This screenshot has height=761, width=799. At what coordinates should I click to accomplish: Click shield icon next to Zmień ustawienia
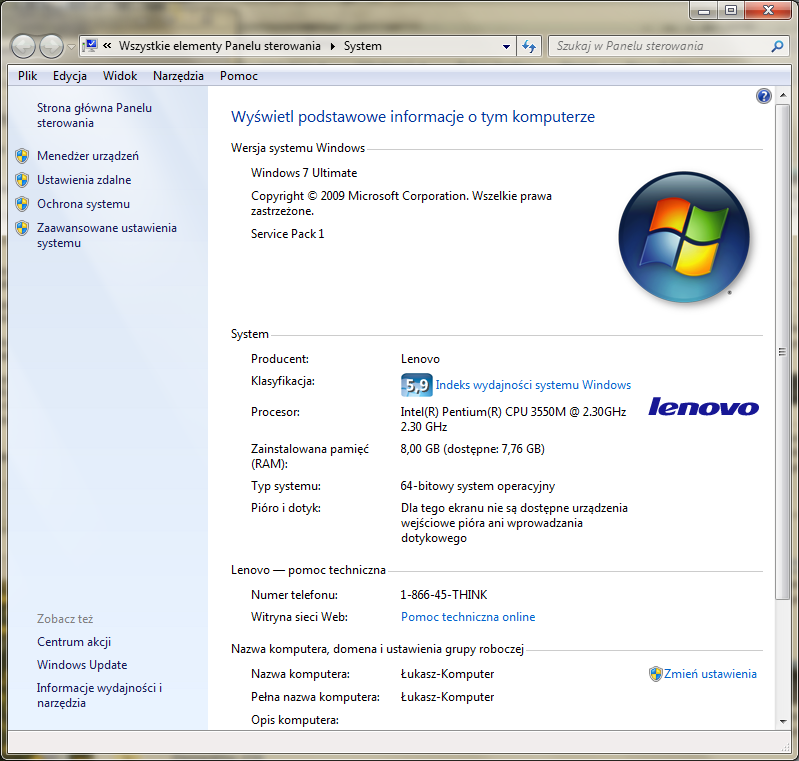655,674
